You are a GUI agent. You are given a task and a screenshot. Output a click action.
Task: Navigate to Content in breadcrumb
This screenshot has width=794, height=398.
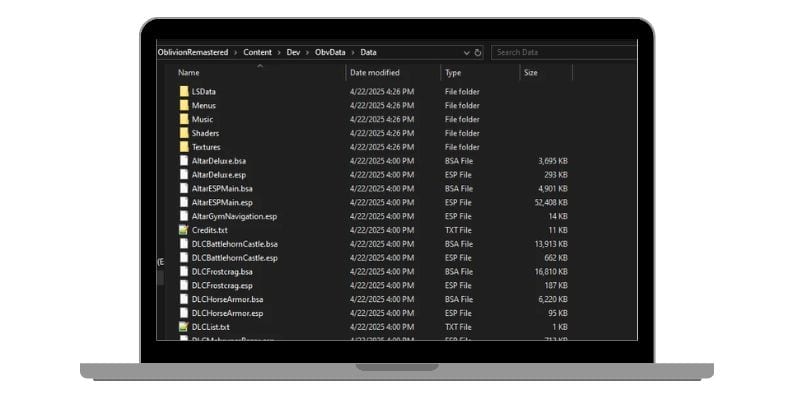pos(257,52)
